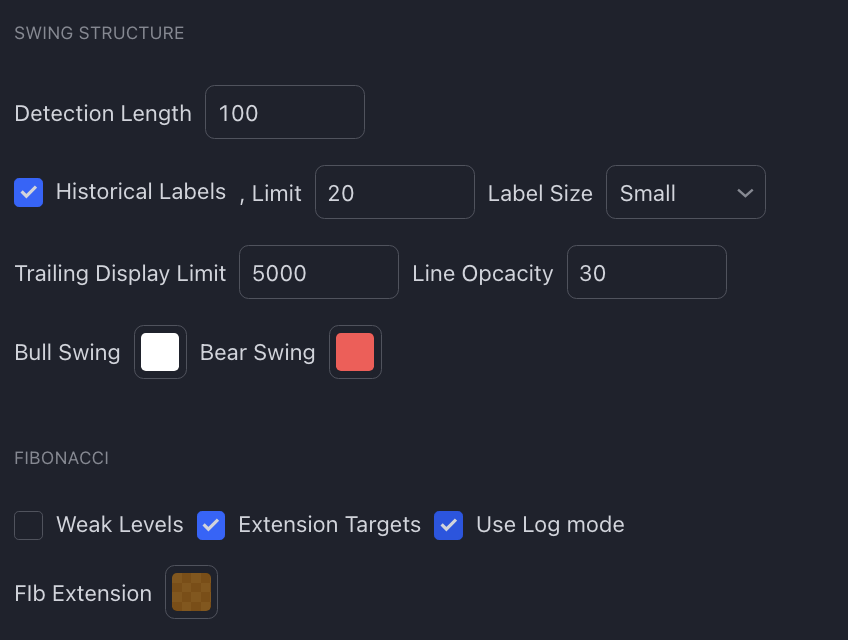Viewport: 848px width, 640px height.
Task: Click the SWING STRUCTURE section header
Action: pyautogui.click(x=99, y=33)
